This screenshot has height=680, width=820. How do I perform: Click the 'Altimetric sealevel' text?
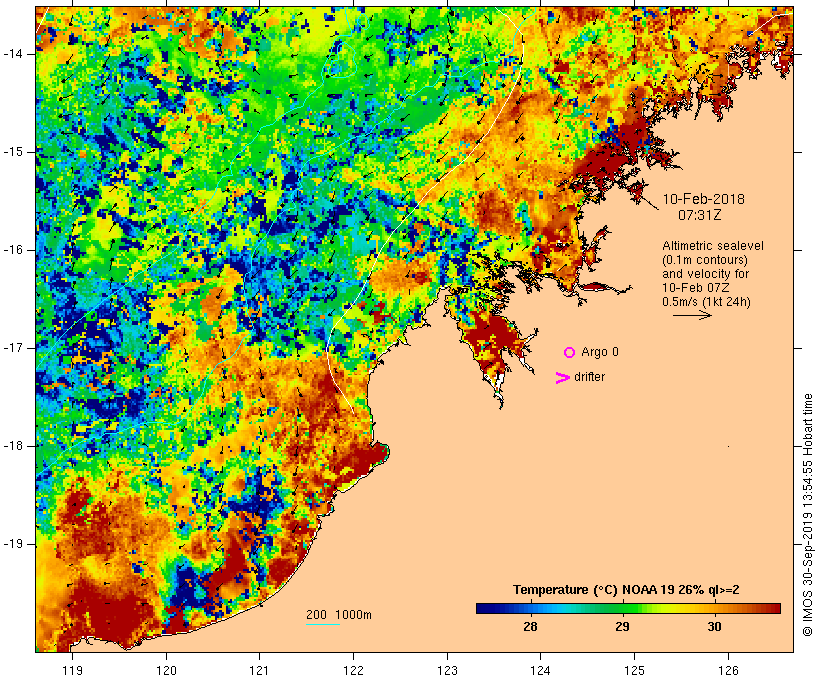(713, 246)
